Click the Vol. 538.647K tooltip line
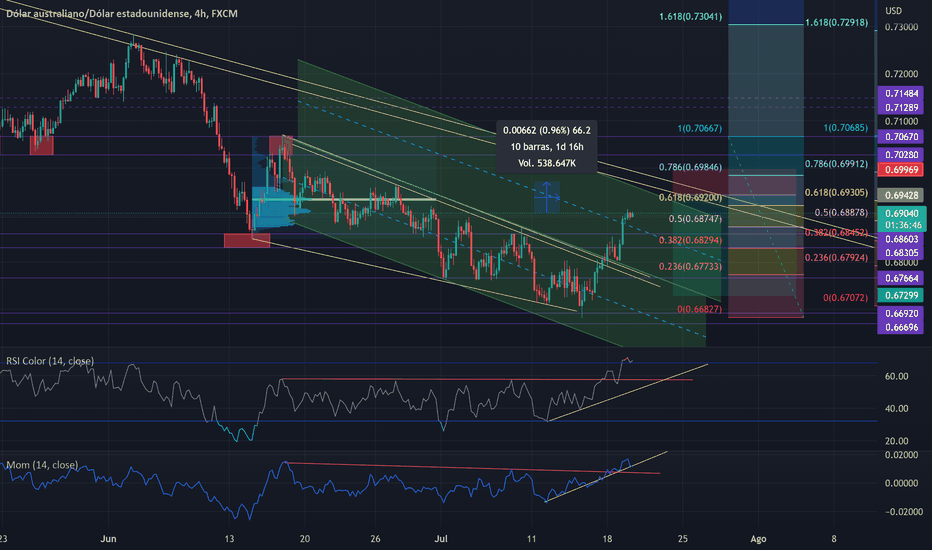 coord(546,163)
